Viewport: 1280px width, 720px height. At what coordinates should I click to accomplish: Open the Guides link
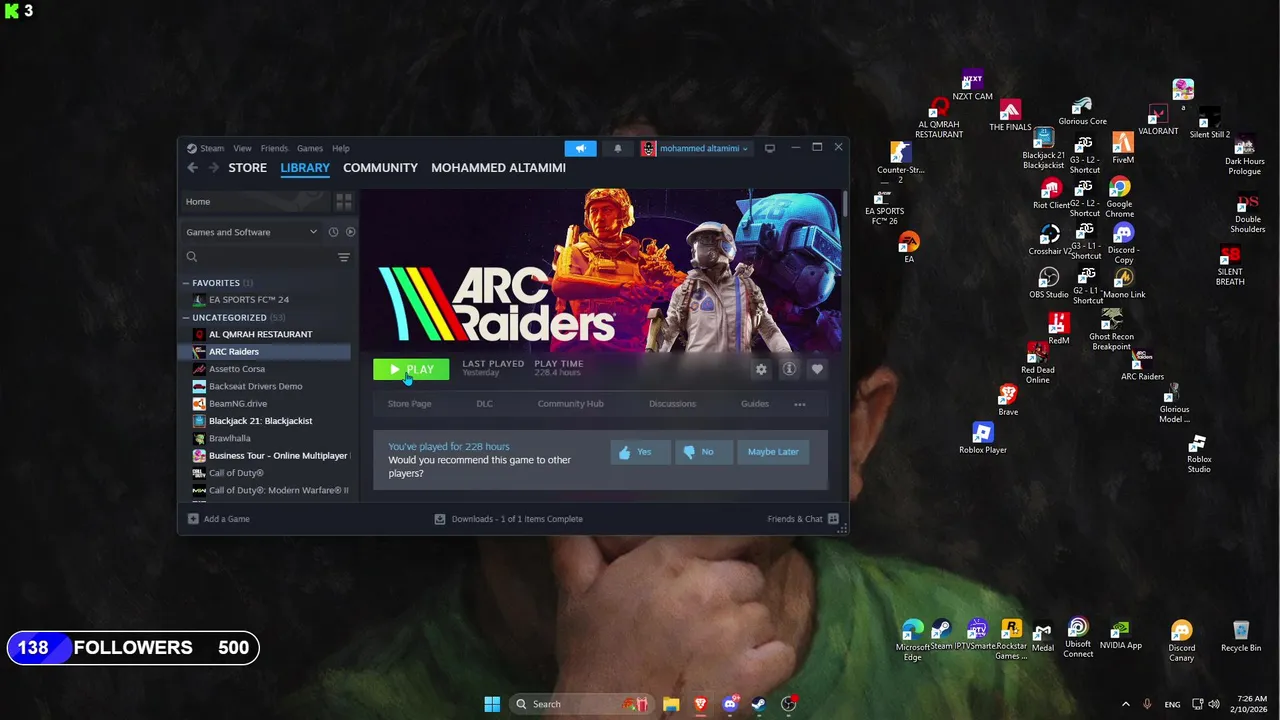(x=755, y=404)
